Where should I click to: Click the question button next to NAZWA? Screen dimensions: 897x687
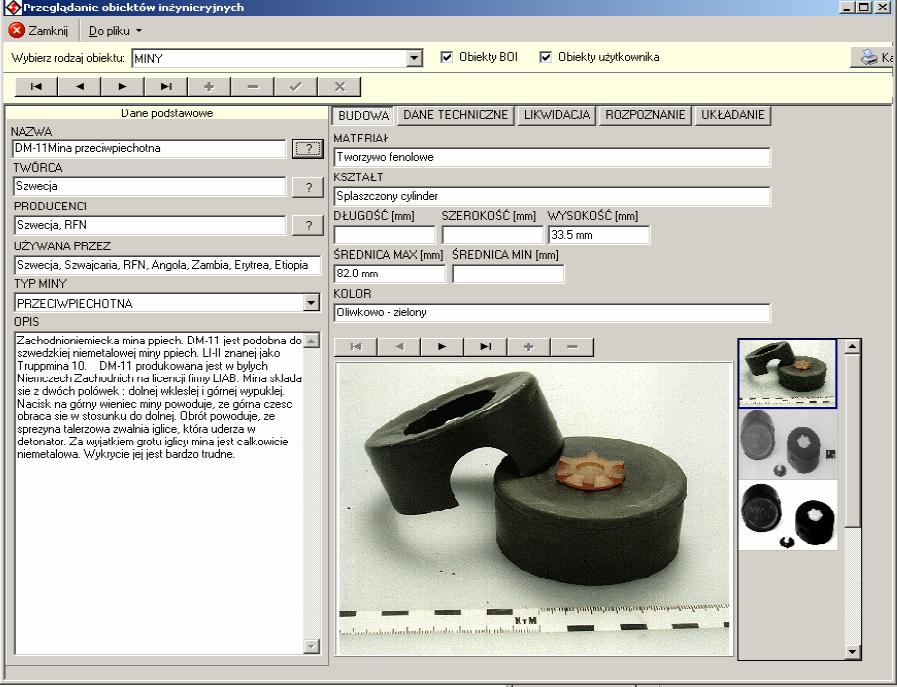pyautogui.click(x=308, y=149)
